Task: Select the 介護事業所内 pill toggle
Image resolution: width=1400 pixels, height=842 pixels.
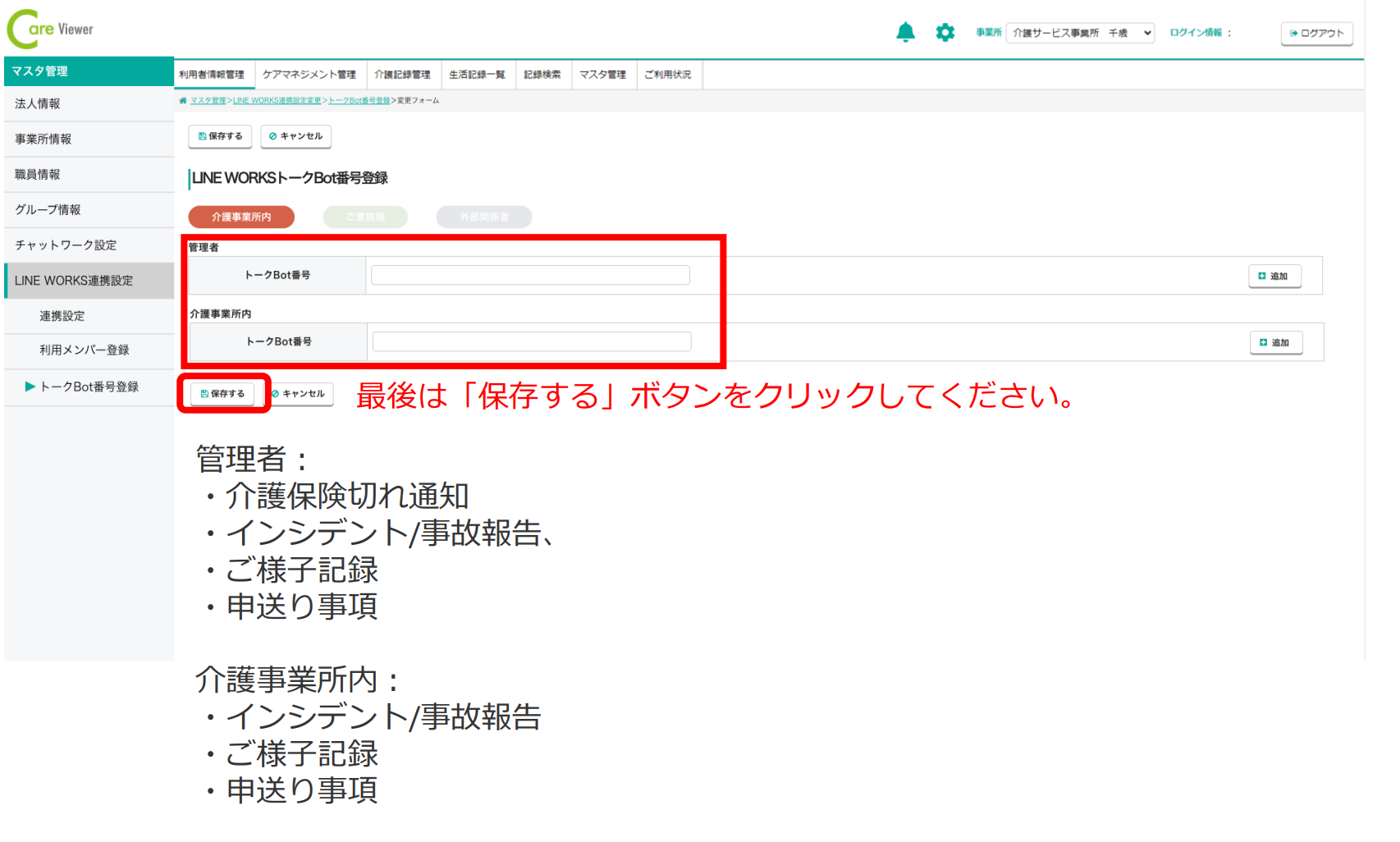Action: coord(241,217)
